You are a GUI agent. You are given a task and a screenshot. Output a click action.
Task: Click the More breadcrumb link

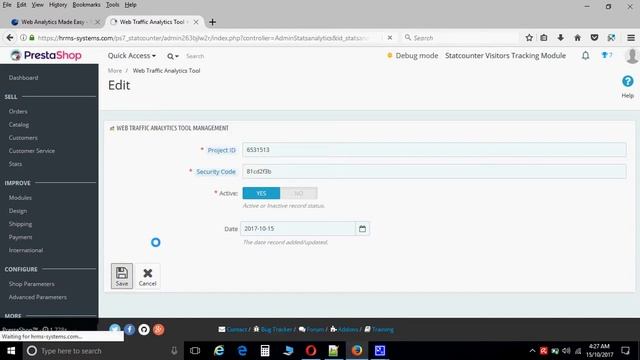pos(115,71)
